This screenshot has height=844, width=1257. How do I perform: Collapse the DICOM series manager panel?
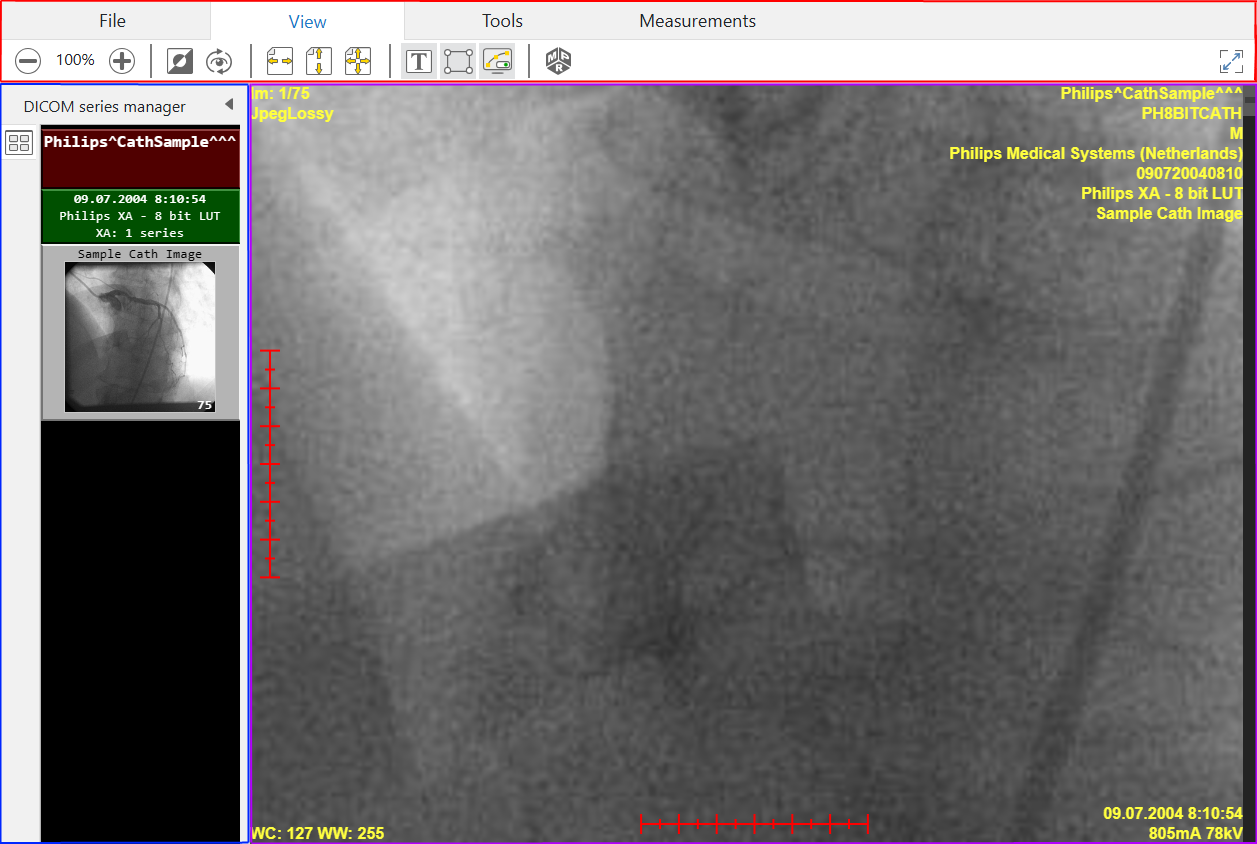point(229,104)
